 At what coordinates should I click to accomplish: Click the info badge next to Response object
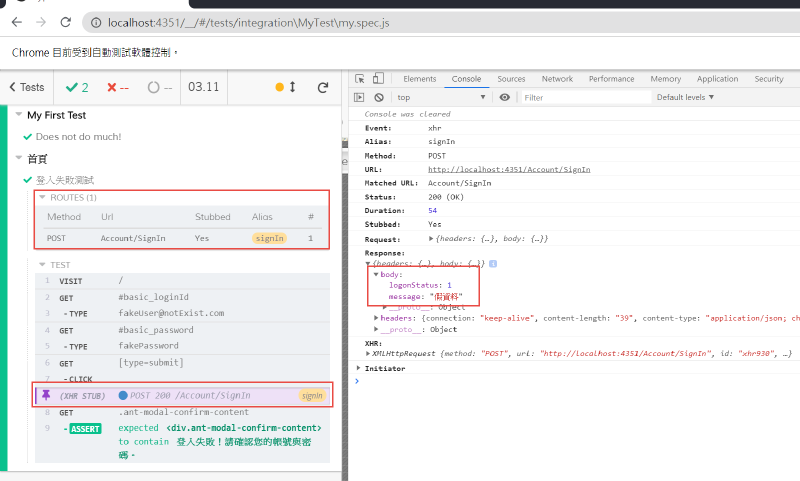click(493, 264)
